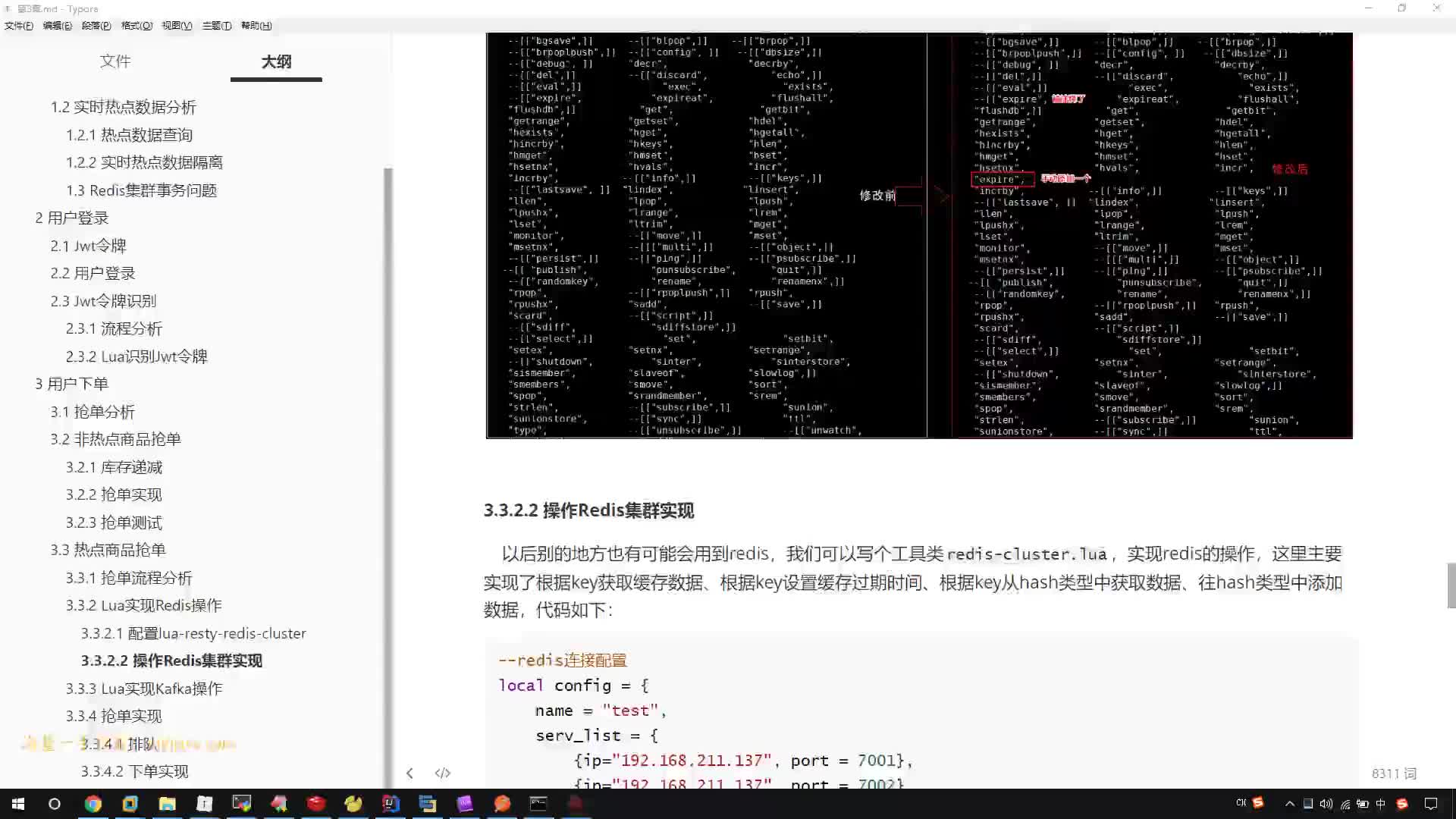Open volume control in system tray
The image size is (1456, 819).
[1326, 804]
